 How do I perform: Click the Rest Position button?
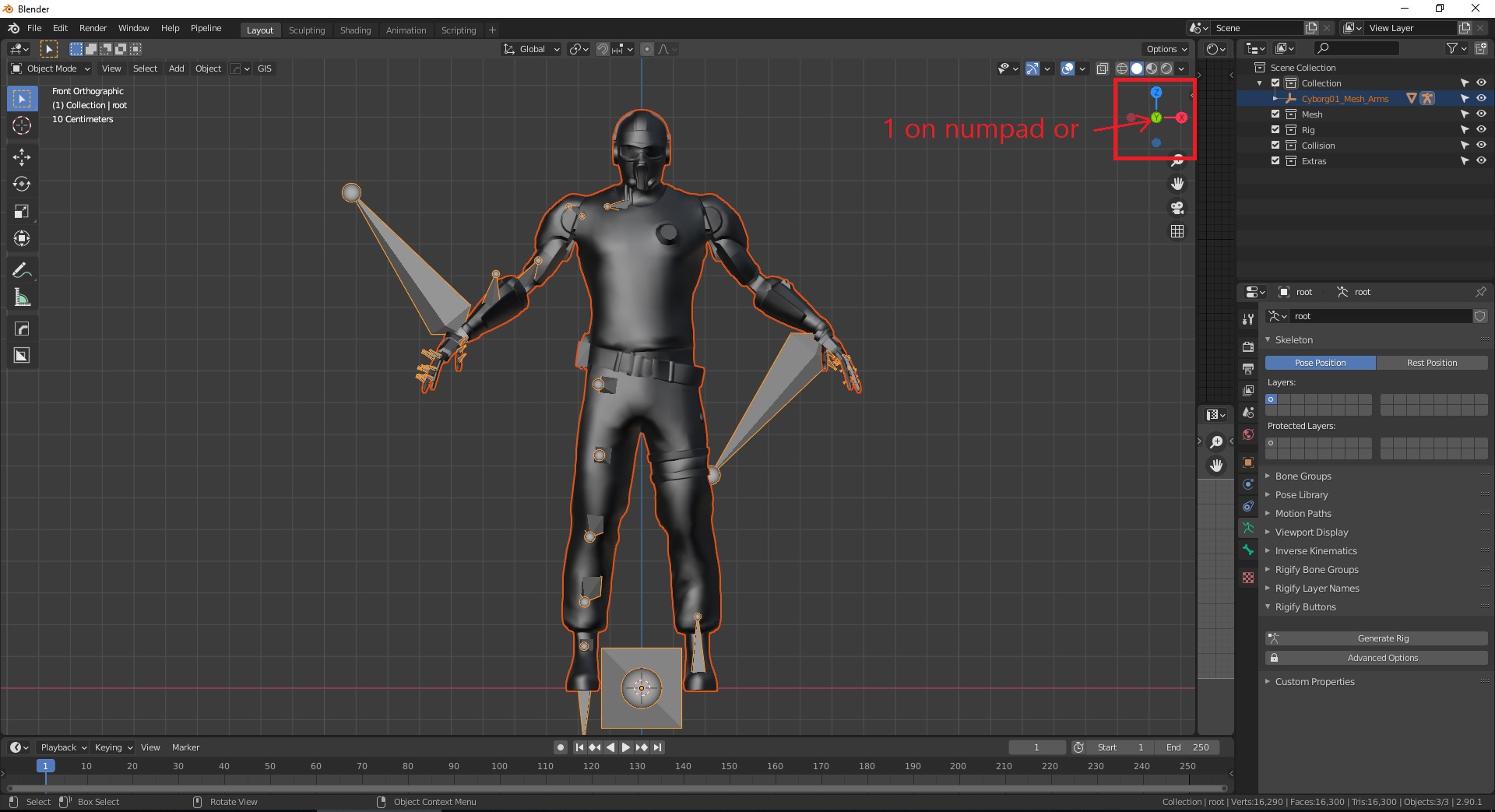coord(1431,363)
